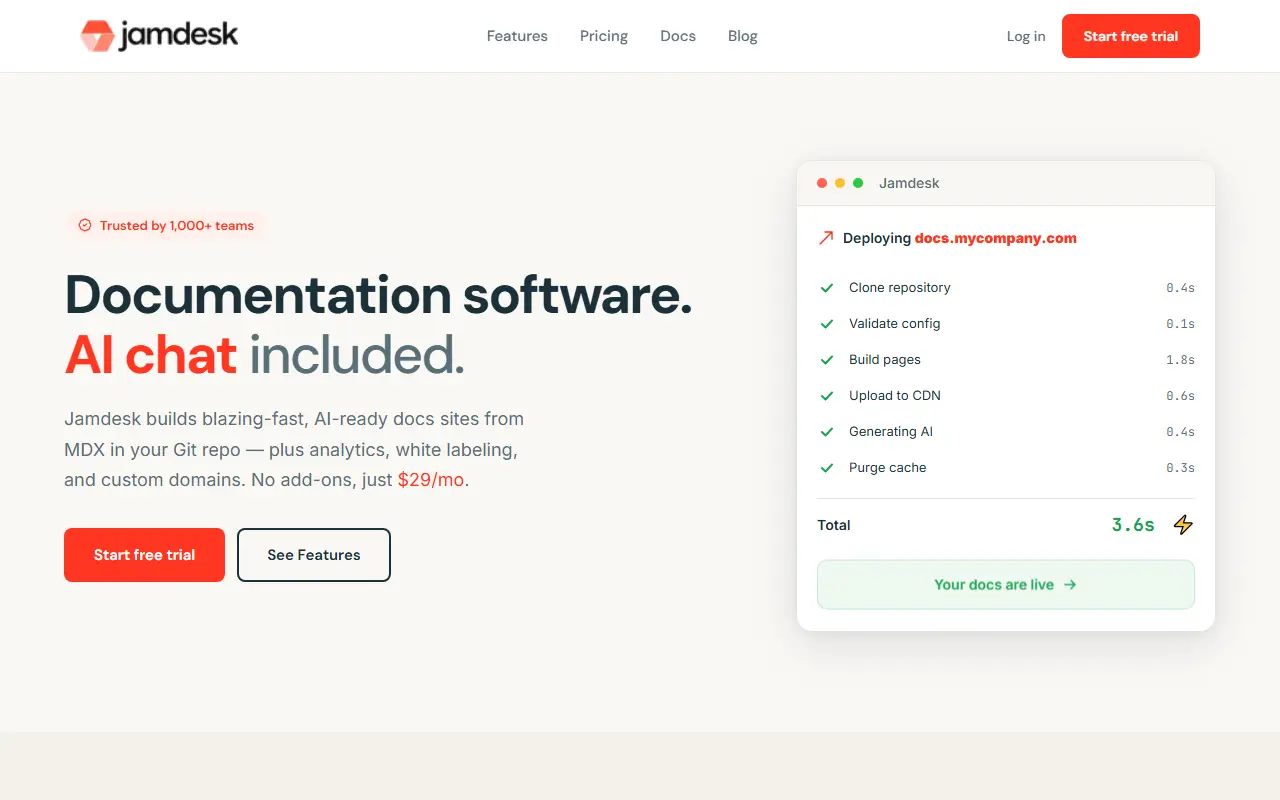The width and height of the screenshot is (1280, 800).
Task: Click the jamdesk wordmark in header
Action: [179, 36]
